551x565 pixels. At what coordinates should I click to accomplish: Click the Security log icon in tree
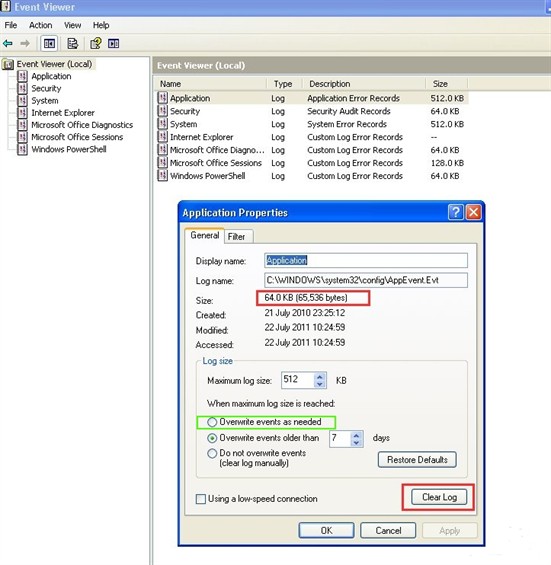22,89
